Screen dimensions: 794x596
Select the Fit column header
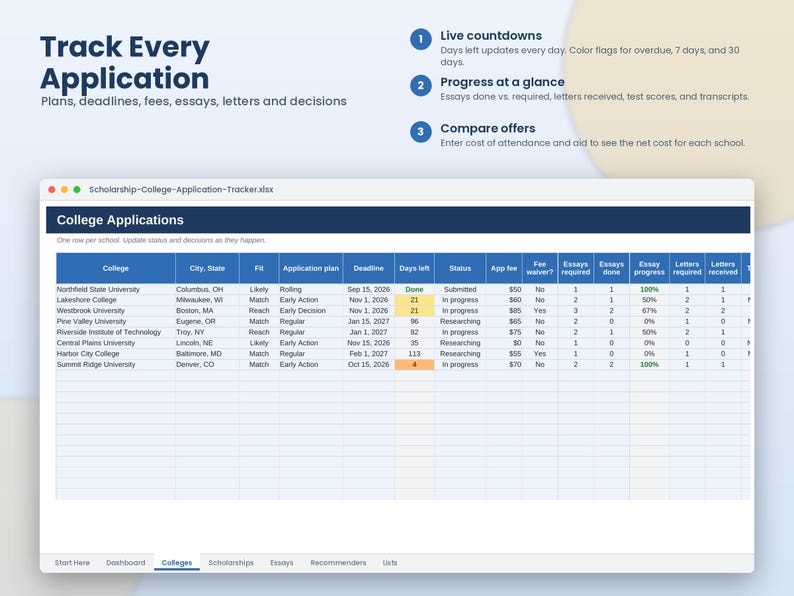click(259, 268)
